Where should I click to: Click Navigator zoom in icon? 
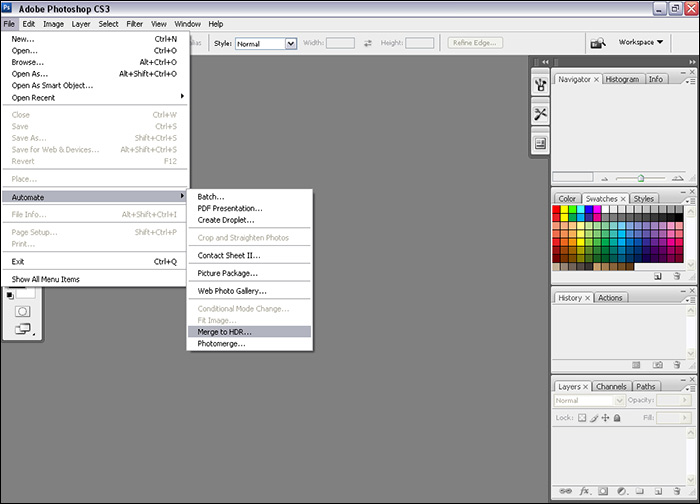pos(678,178)
